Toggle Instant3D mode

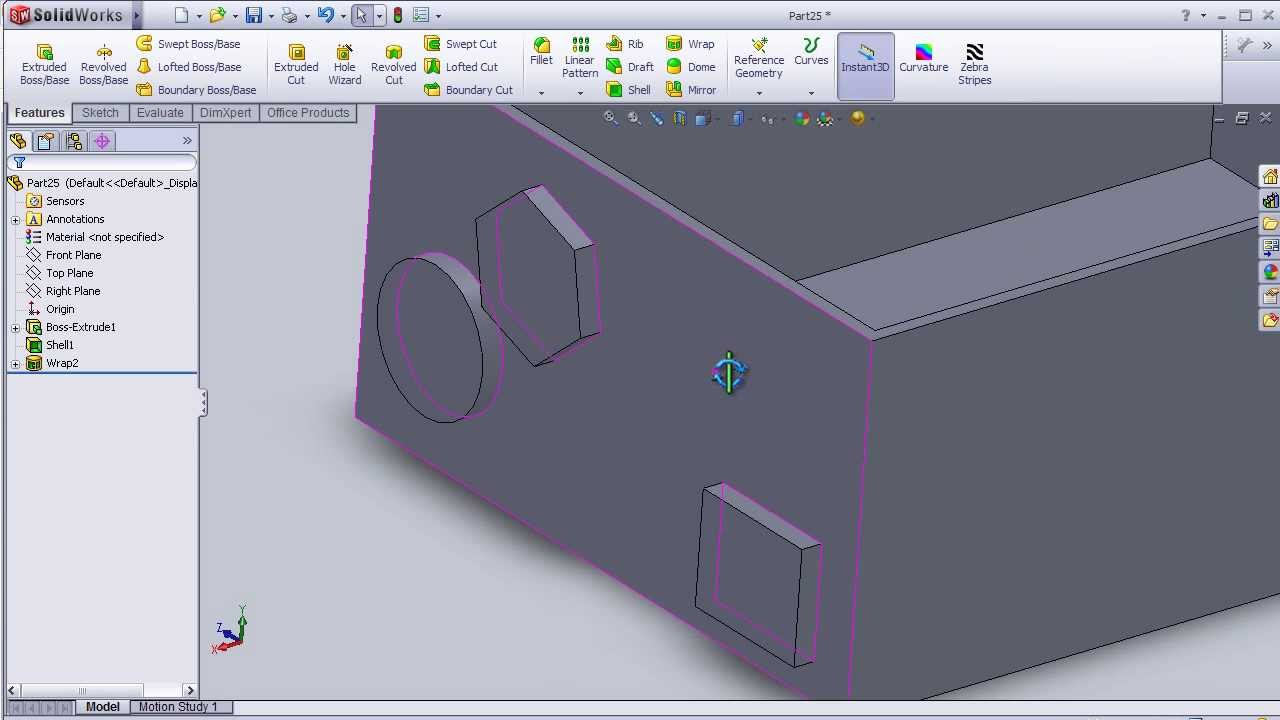point(865,66)
